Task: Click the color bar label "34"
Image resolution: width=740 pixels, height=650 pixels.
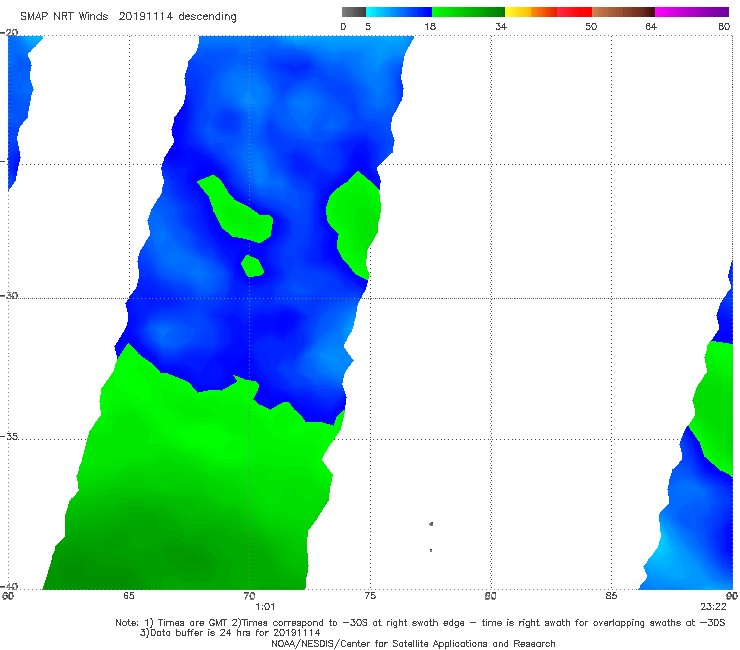Action: [x=501, y=26]
